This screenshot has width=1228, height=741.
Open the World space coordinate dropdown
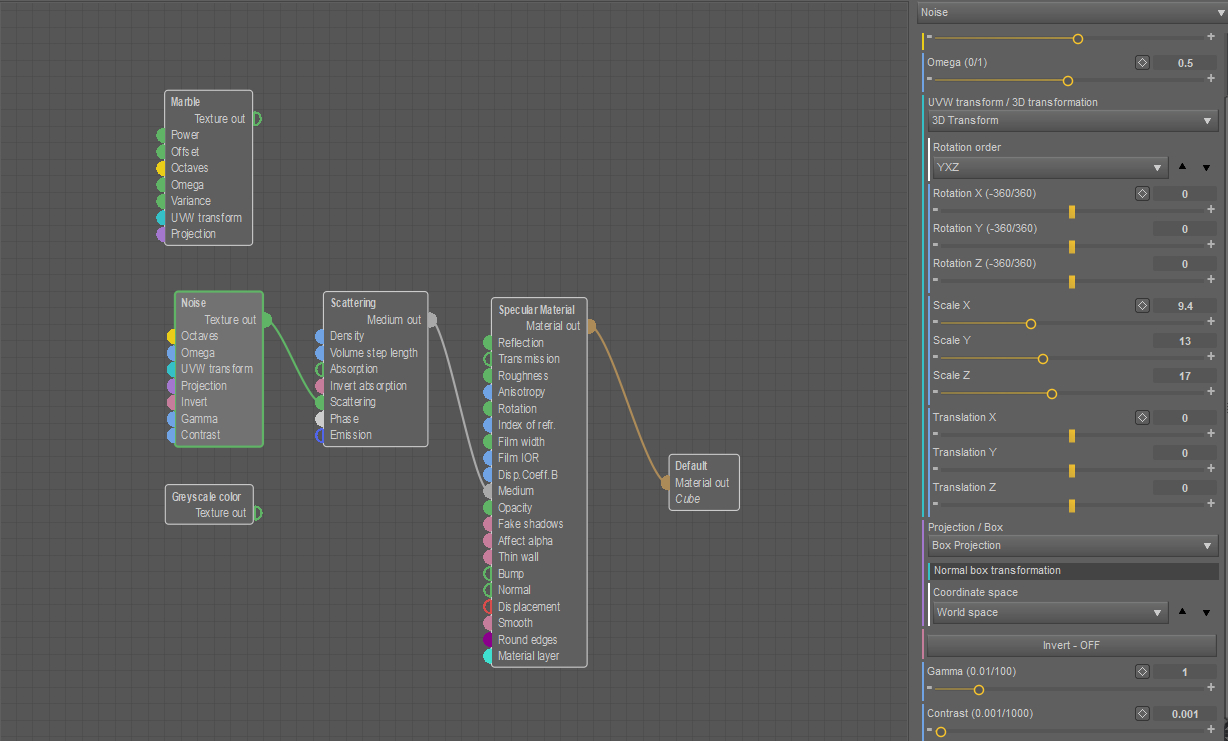pos(1050,612)
